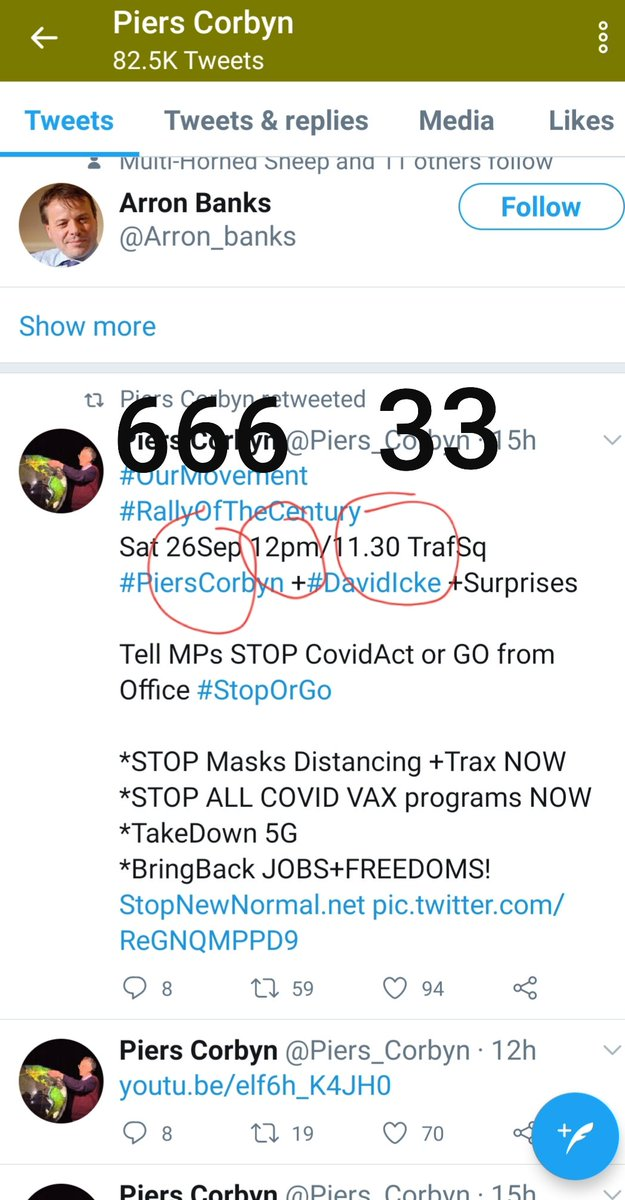Viewport: 625px width, 1200px height.
Task: Open the youtu.be/elf6h_K4JH0 link
Action: (x=255, y=1086)
